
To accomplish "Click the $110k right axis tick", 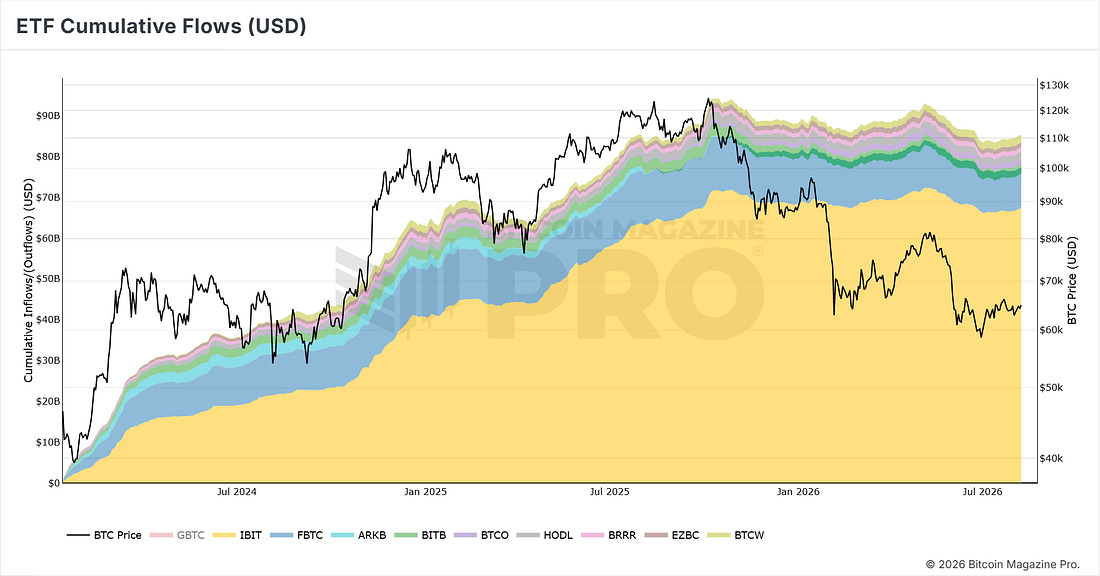I will tap(1054, 138).
